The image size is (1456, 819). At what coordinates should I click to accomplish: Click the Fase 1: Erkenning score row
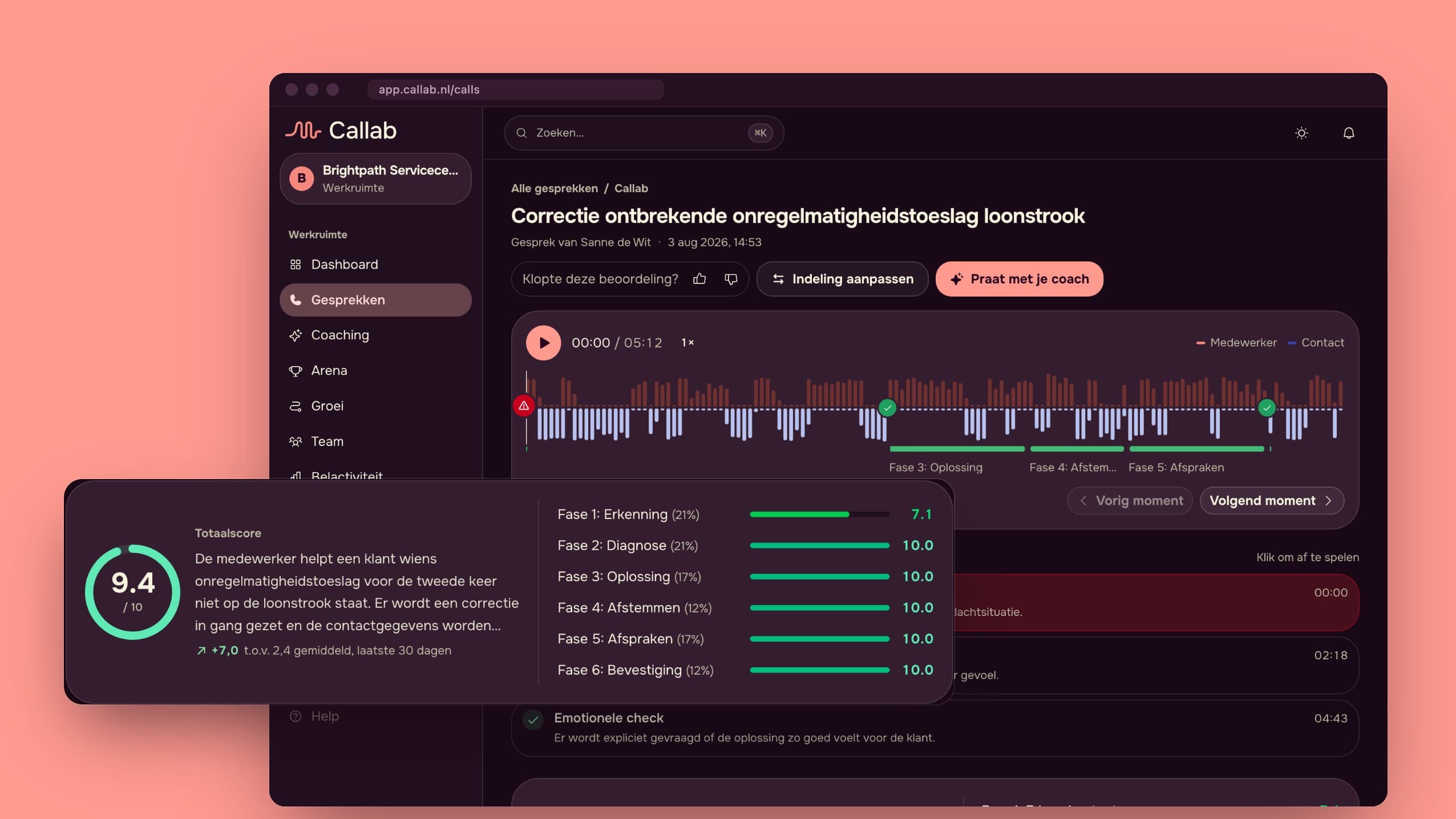pos(745,514)
